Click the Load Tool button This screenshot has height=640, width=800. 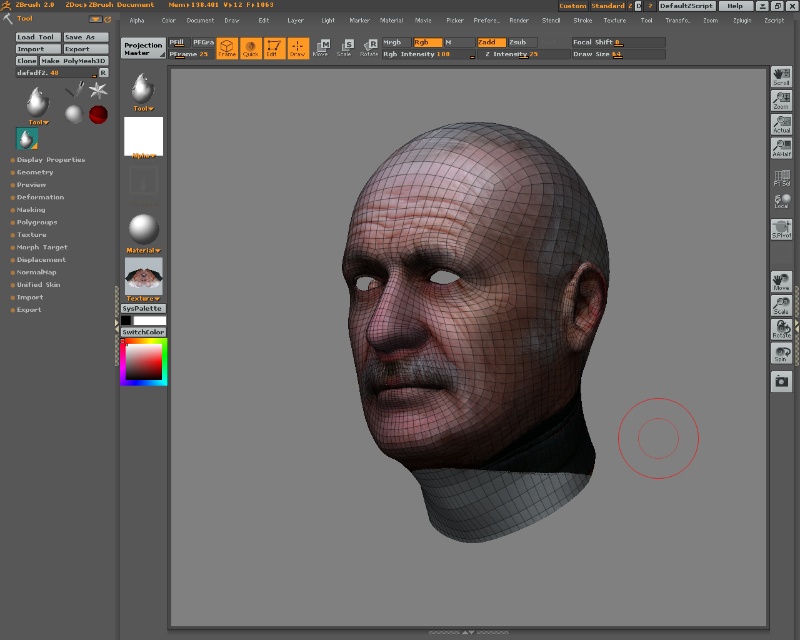38,37
